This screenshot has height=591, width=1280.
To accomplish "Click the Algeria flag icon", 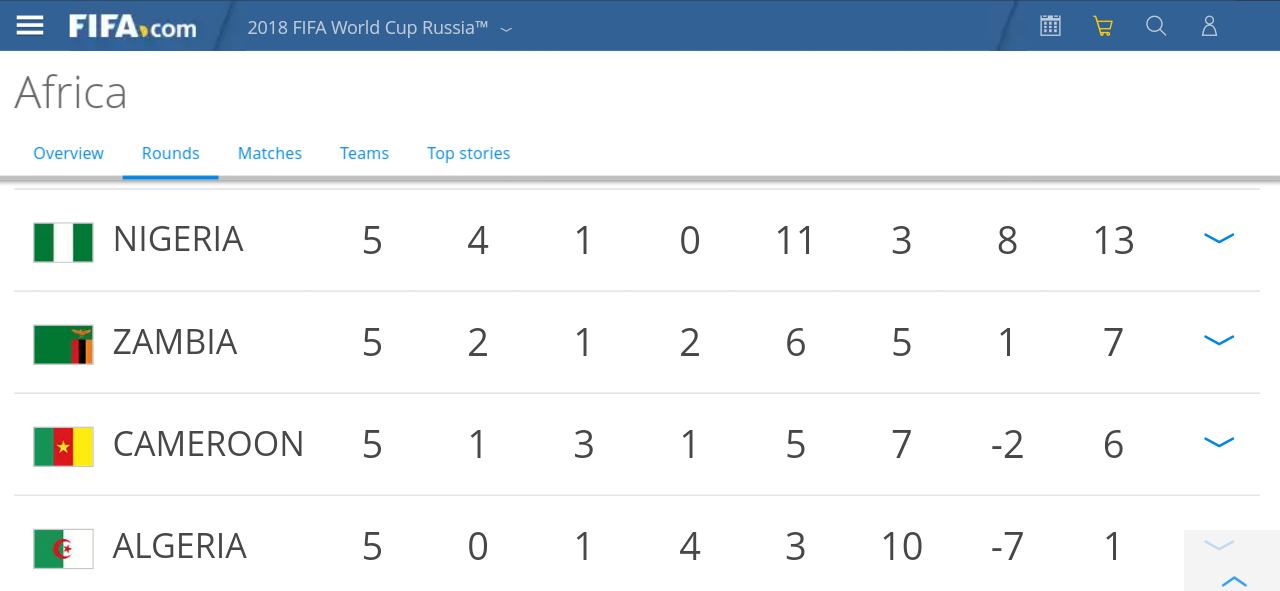I will point(63,548).
